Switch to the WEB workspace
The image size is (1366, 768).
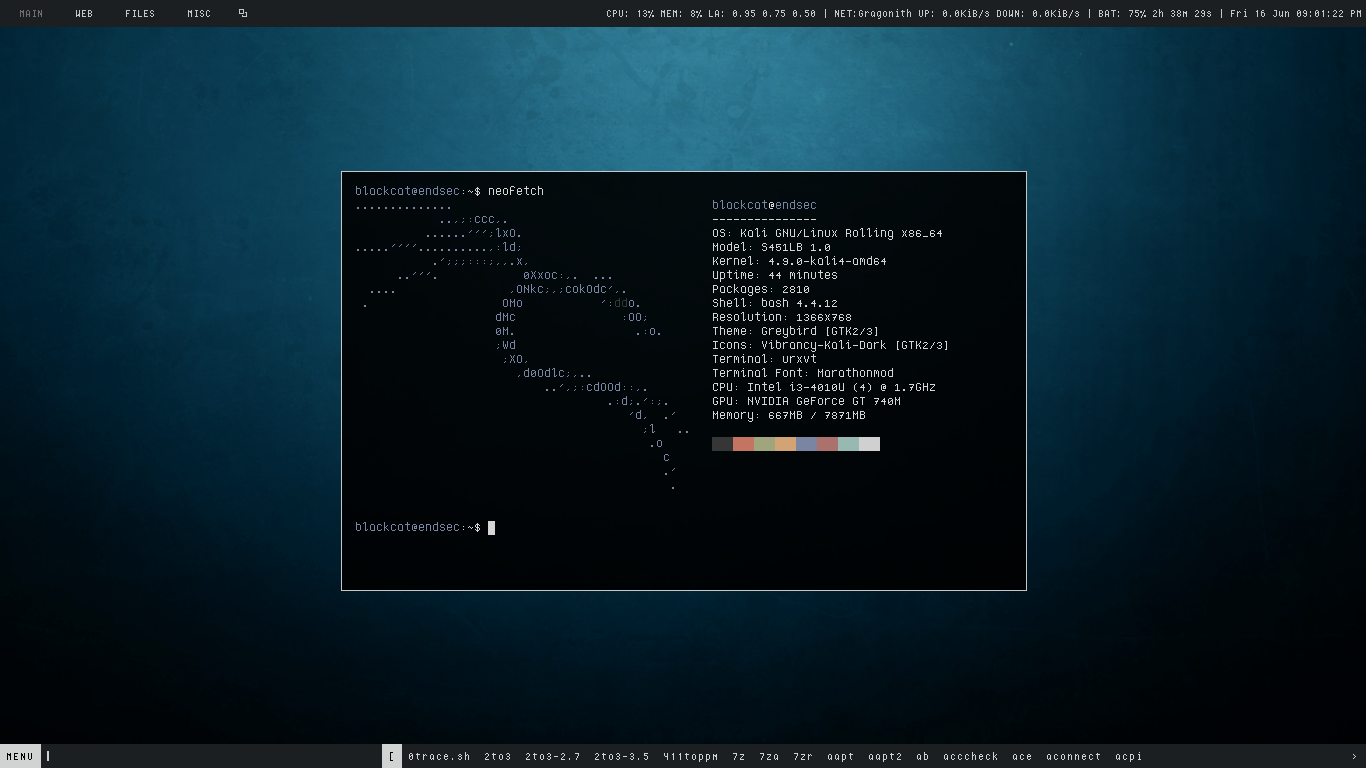point(84,14)
